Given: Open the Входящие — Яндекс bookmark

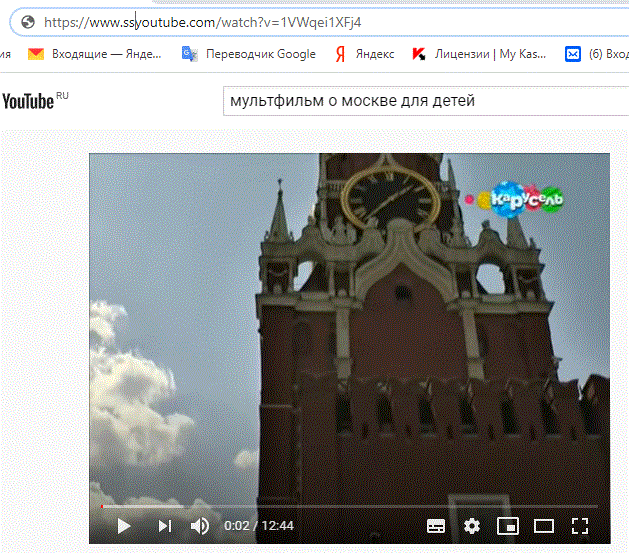Looking at the screenshot, I should (95, 54).
